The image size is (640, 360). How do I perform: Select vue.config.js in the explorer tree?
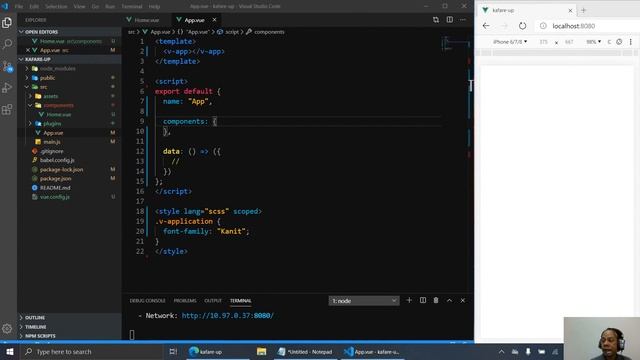(x=55, y=197)
